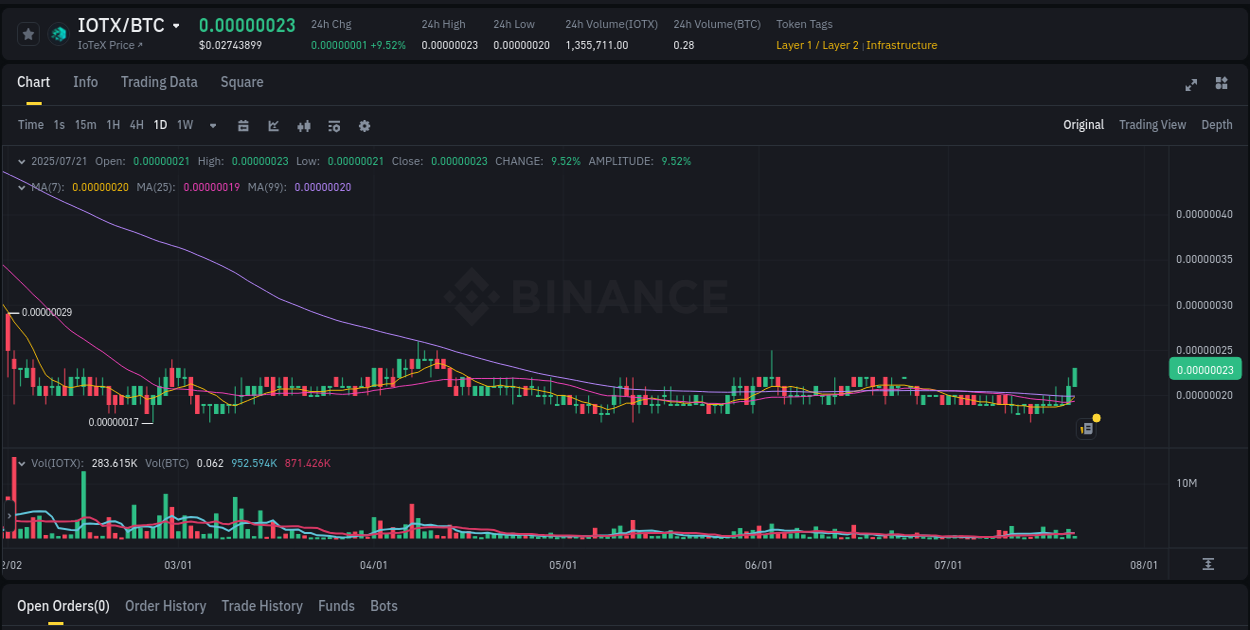Screen dimensions: 1250x630
Task: Open the extra timeframes dropdown arrow
Action: (x=212, y=125)
